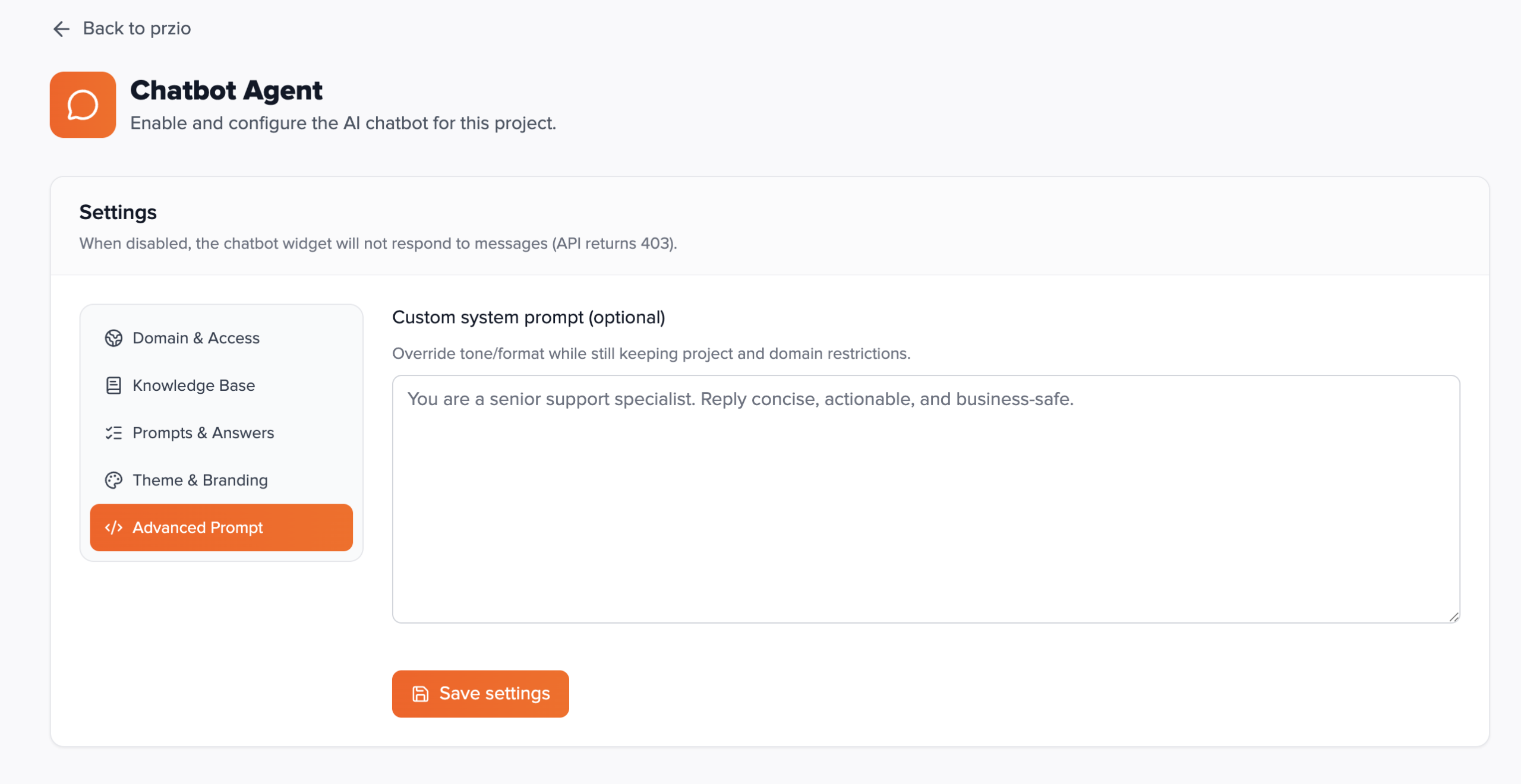Click the code brackets icon on Advanced Prompt
The width and height of the screenshot is (1521, 784).
(113, 527)
